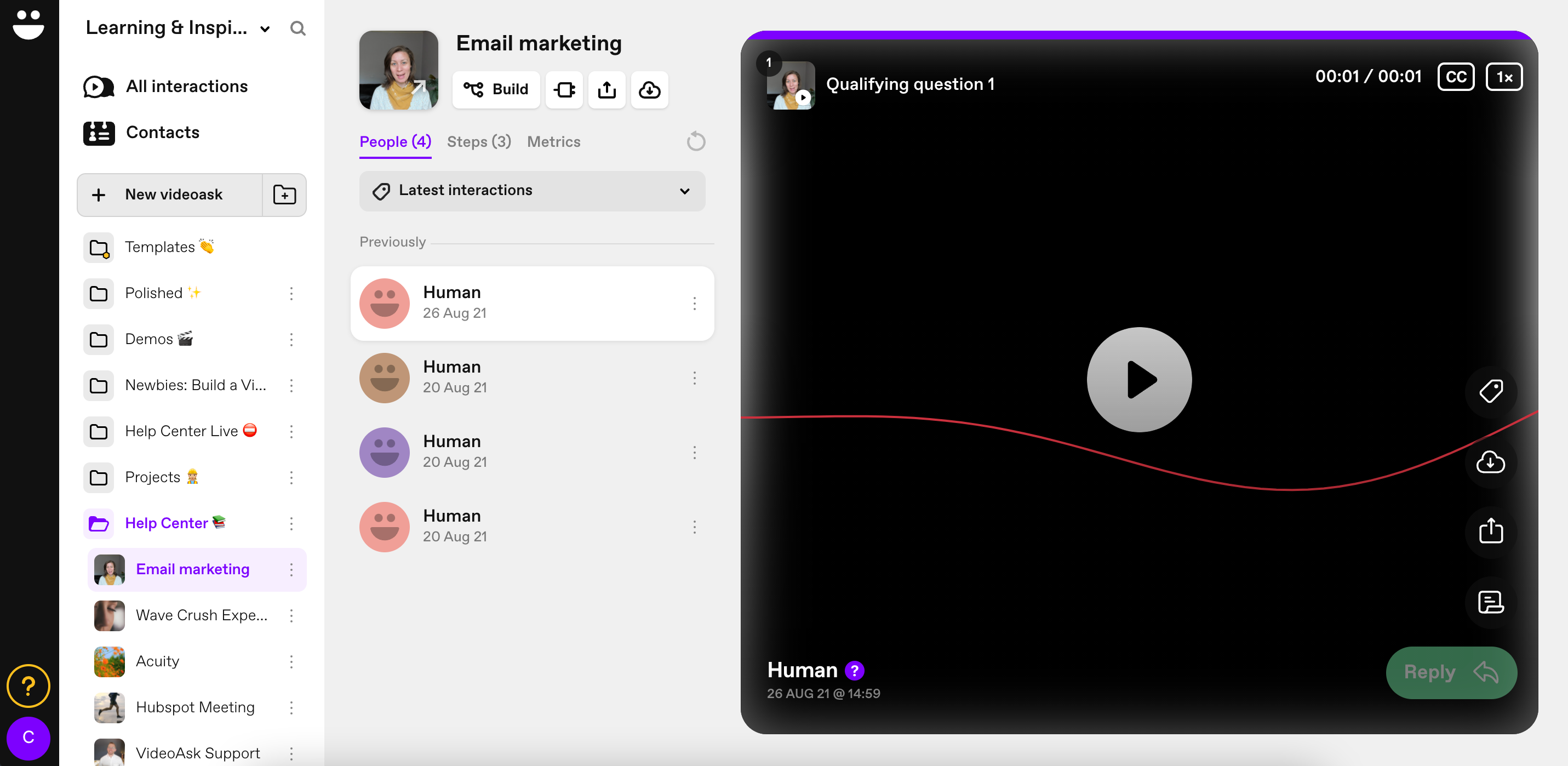Screen dimensions: 1568x766
Task: Open the Templates folder
Action: pyautogui.click(x=149, y=247)
